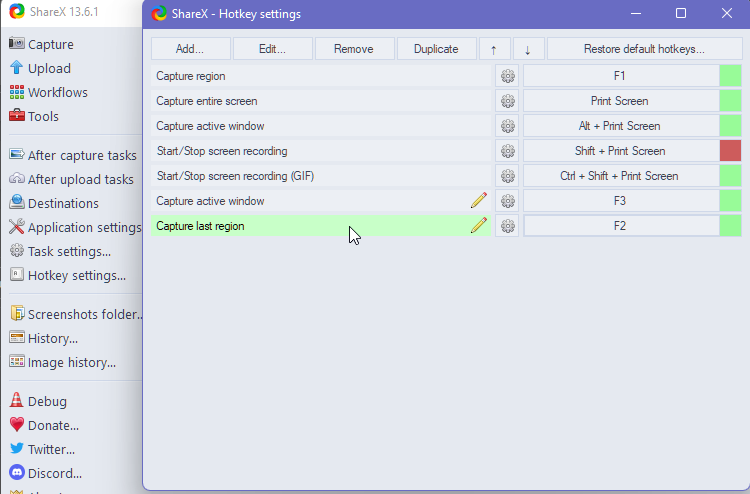The height and width of the screenshot is (494, 750).
Task: Click pencil icon on F3 Capture active window row
Action: coord(479,200)
